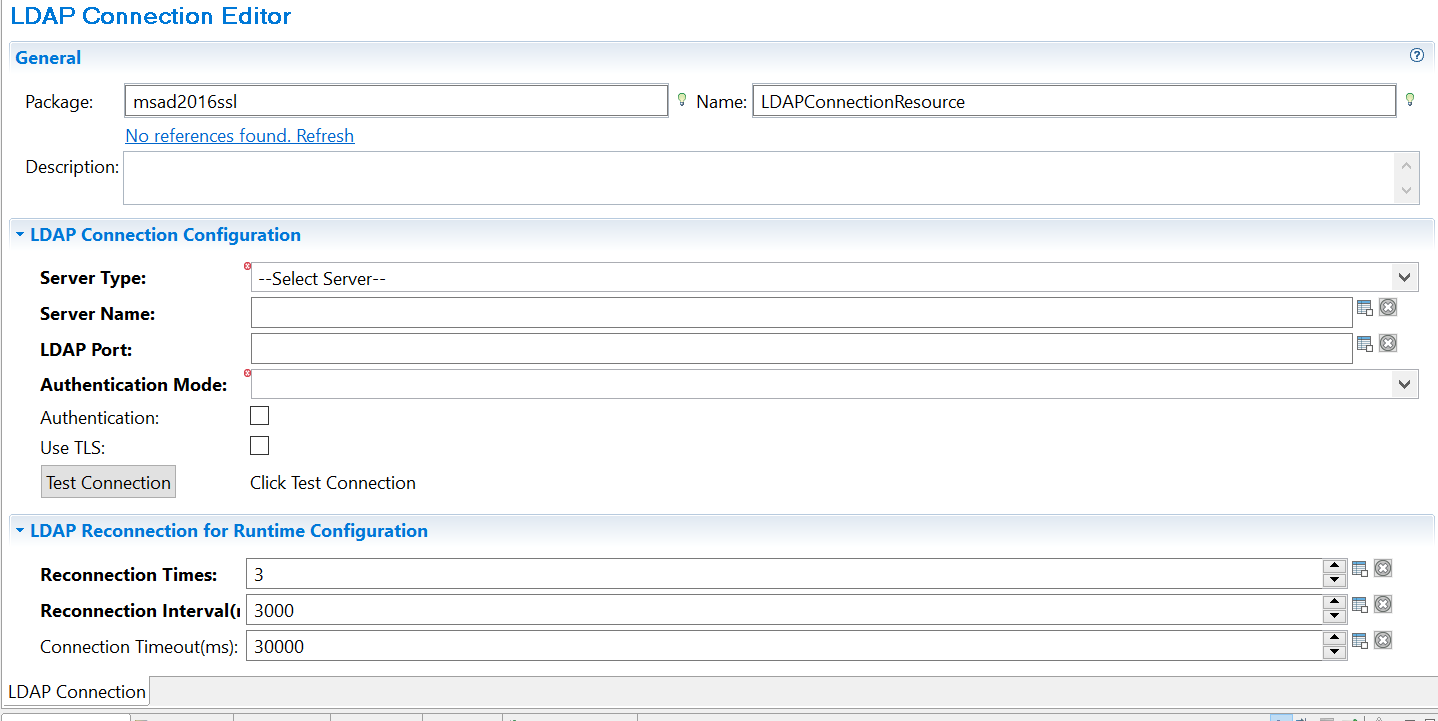Enable the Authentication checkbox
This screenshot has width=1438, height=721.
coord(259,416)
